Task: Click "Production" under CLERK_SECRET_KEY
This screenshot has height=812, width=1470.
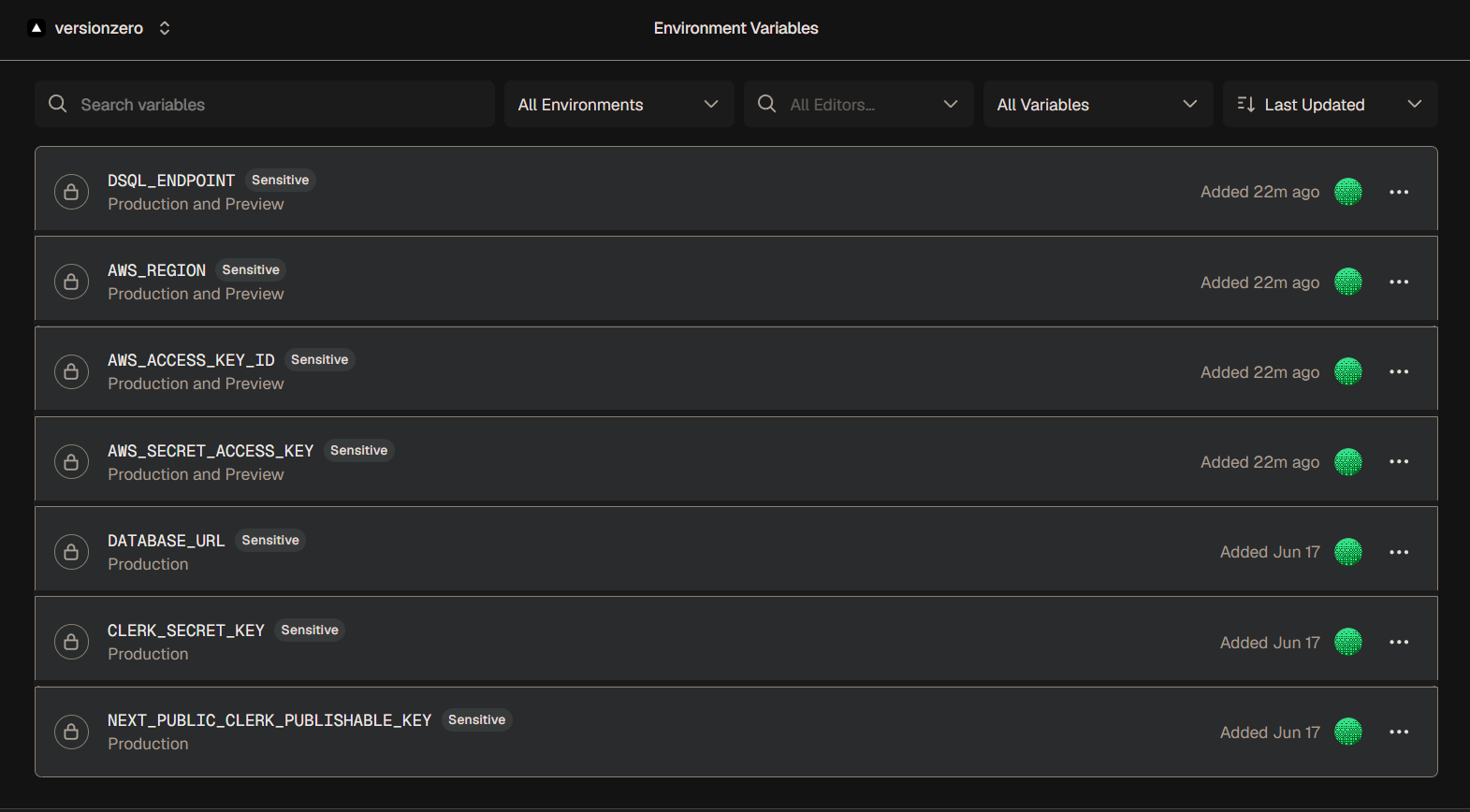Action: click(148, 654)
